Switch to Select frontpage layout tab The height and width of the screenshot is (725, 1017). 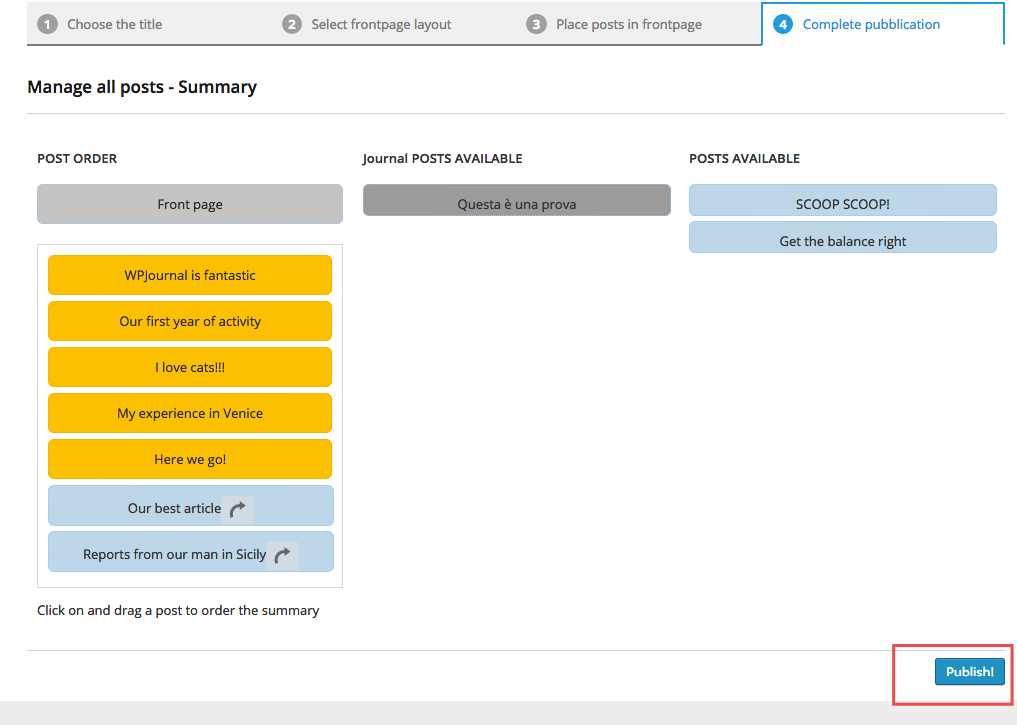coord(381,24)
